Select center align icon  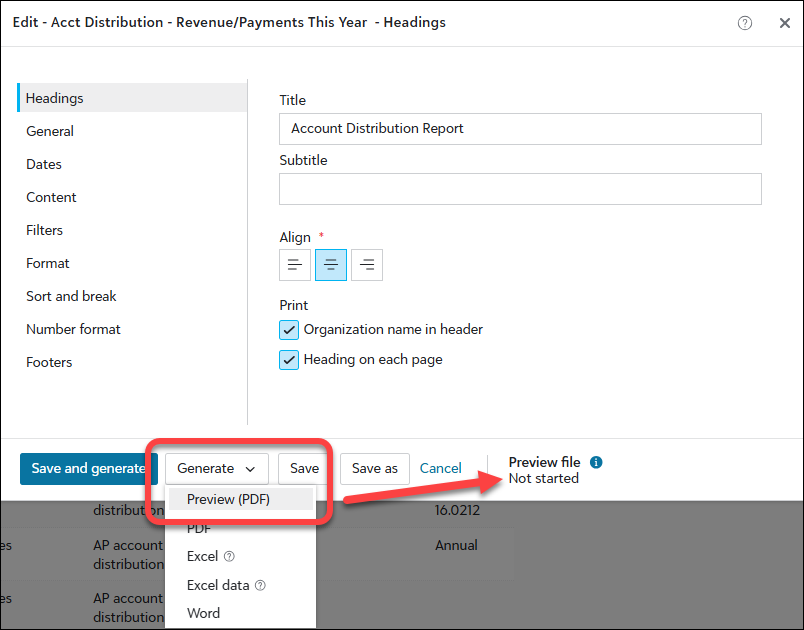[331, 265]
